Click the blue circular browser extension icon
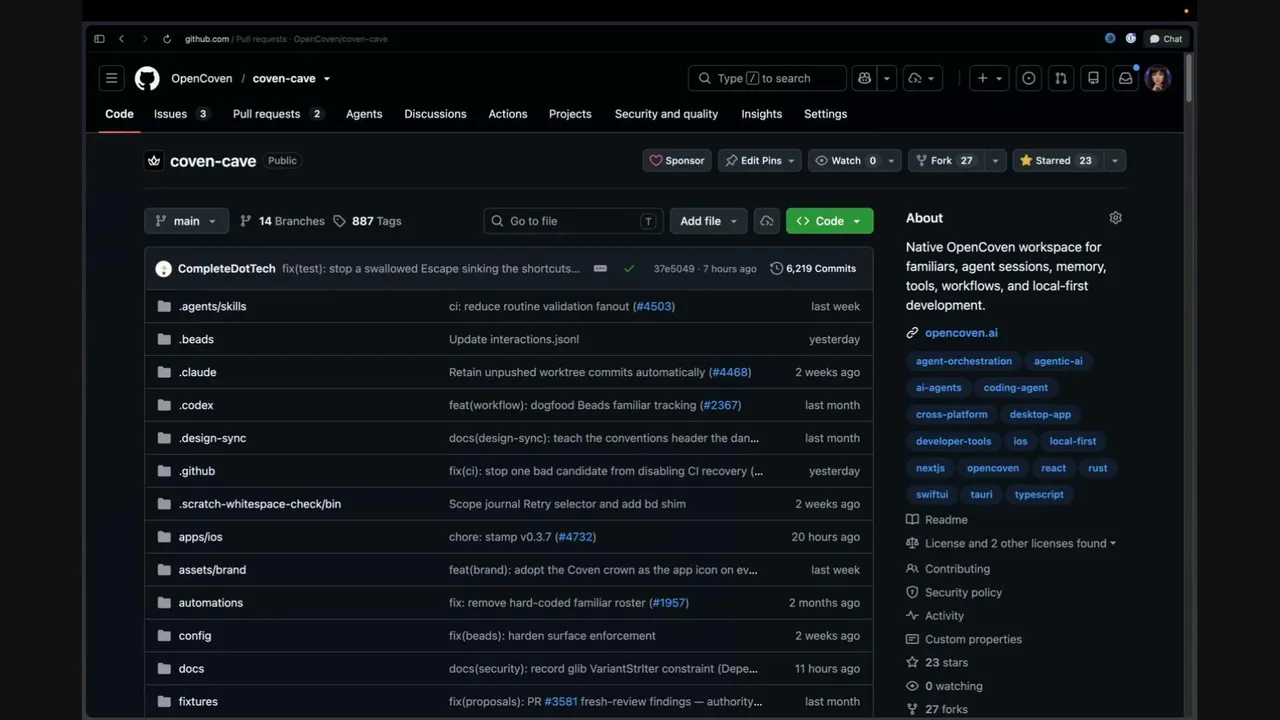This screenshot has height=720, width=1280. click(x=1110, y=39)
